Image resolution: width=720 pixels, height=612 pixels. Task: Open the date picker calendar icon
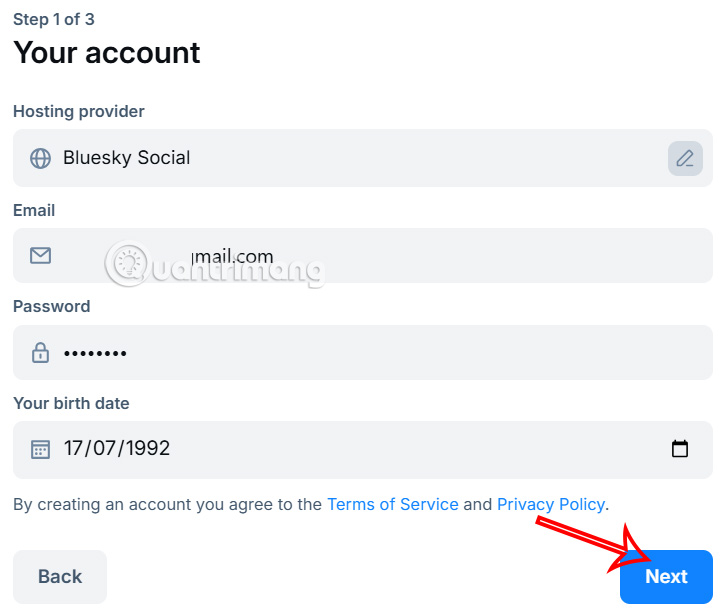click(680, 449)
